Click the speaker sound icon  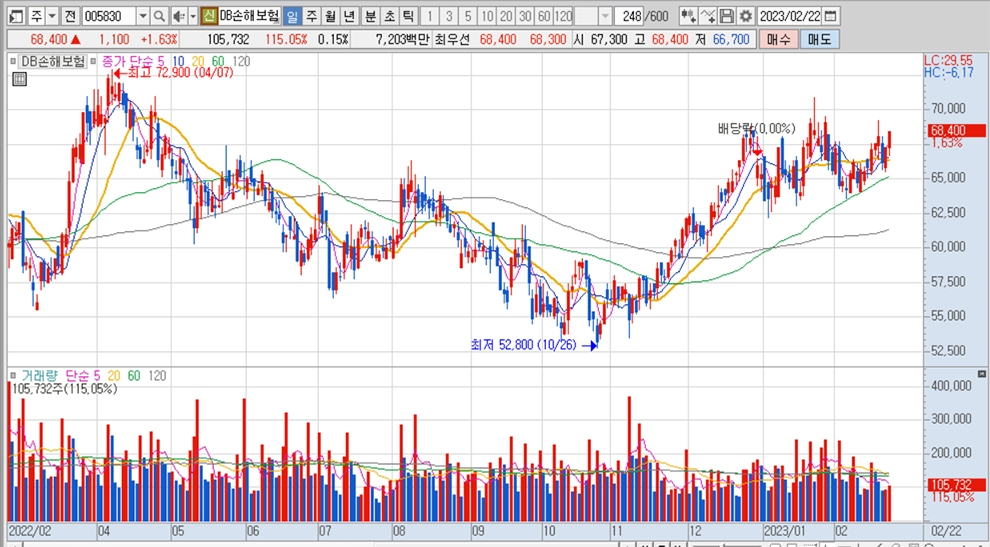pyautogui.click(x=177, y=17)
